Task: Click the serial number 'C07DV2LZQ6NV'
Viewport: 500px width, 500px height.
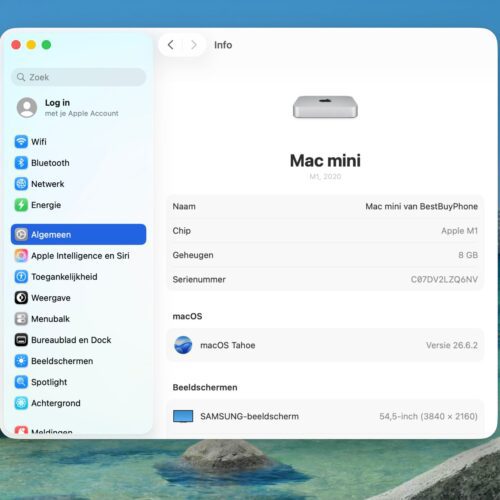Action: (444, 279)
